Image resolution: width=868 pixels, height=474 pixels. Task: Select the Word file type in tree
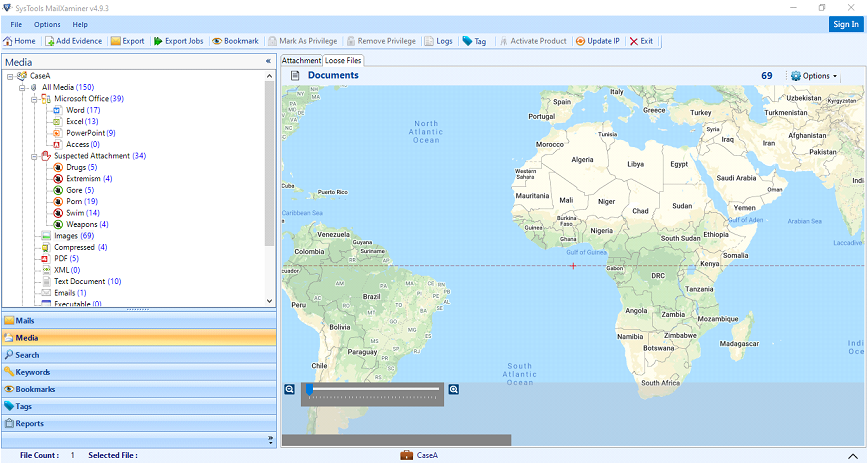[76, 110]
